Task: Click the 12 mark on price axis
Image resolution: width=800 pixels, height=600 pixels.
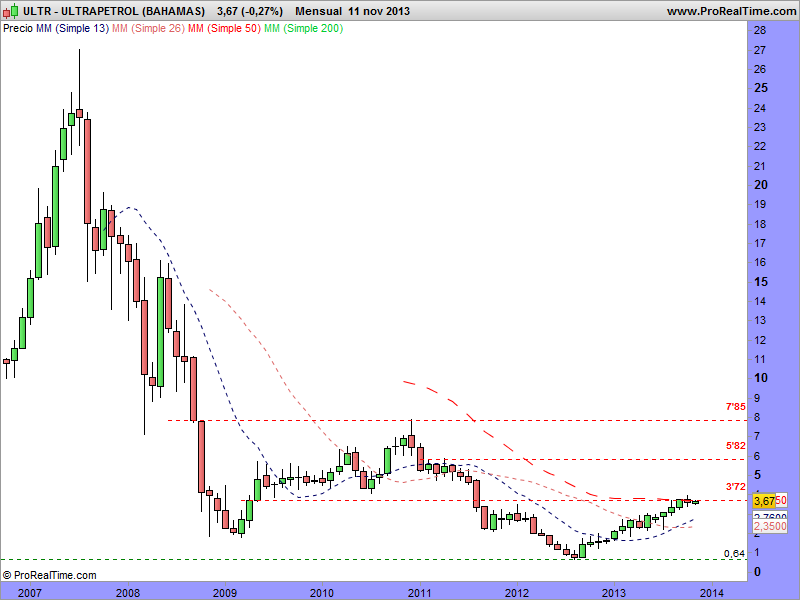Action: point(760,340)
